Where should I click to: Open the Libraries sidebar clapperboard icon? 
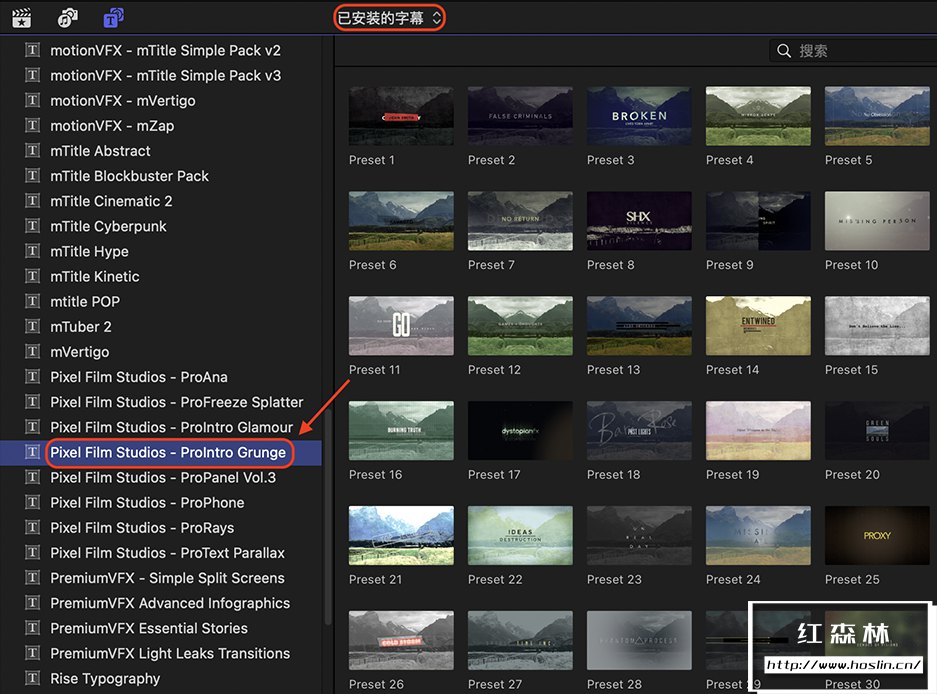(22, 18)
